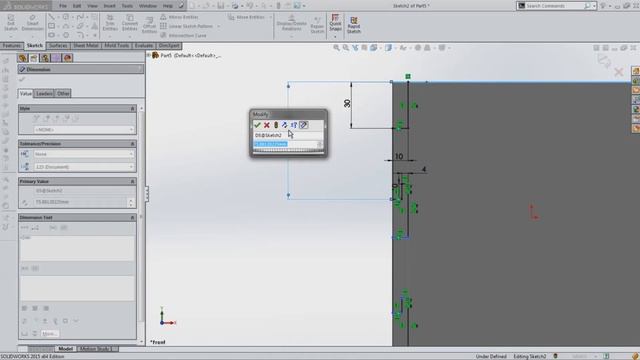The height and width of the screenshot is (360, 640).
Task: Open the View menu
Action: pos(92,6)
